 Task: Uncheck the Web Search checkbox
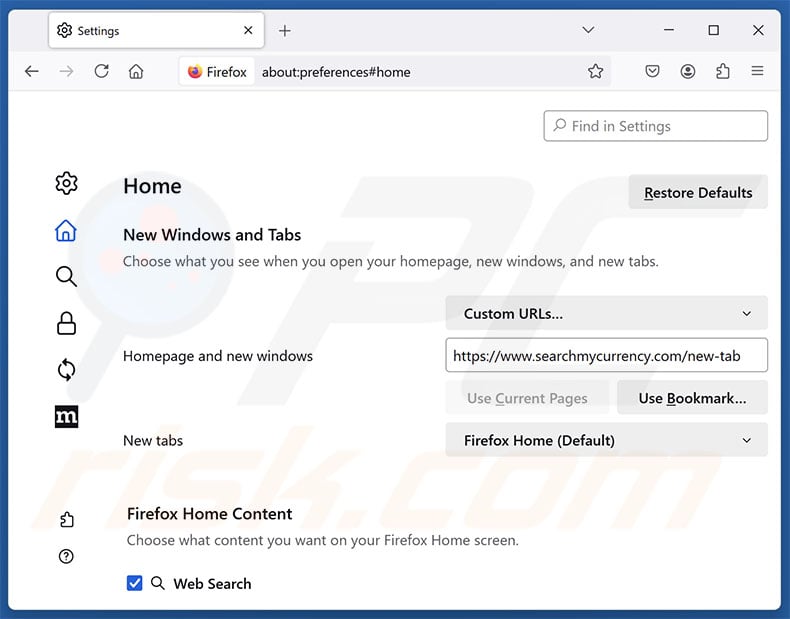click(x=135, y=583)
